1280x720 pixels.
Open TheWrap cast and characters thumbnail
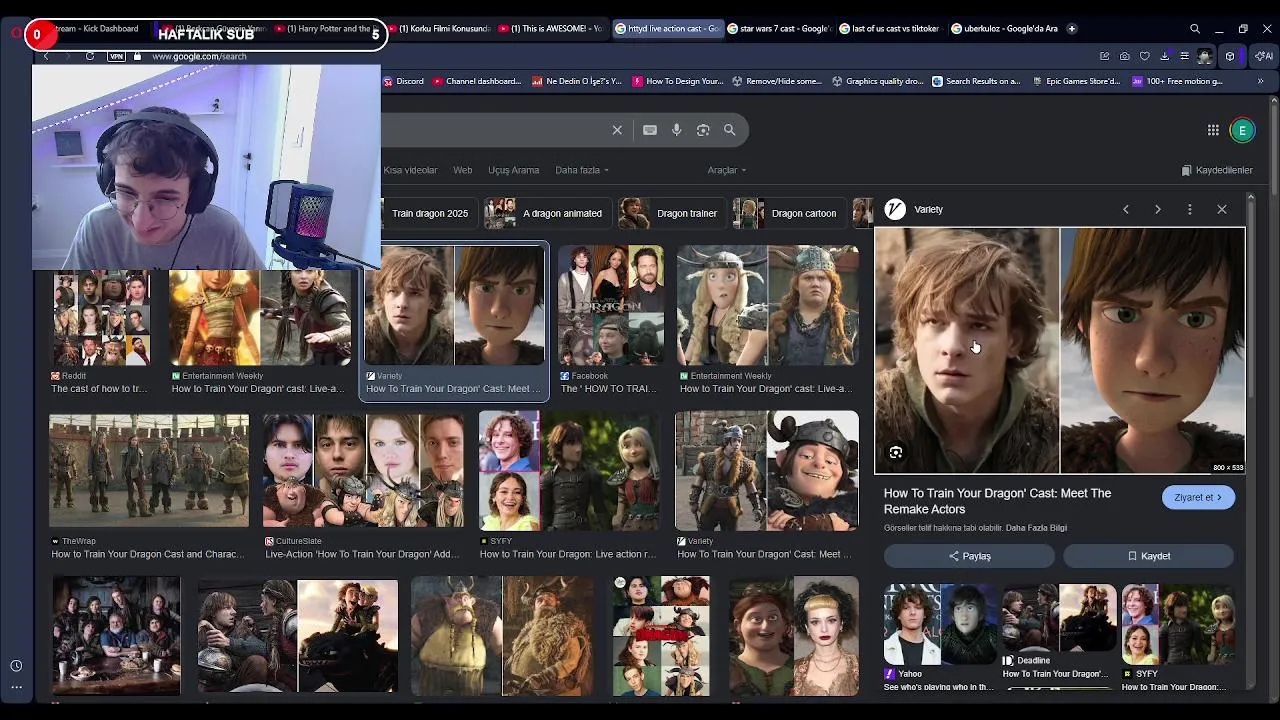149,470
